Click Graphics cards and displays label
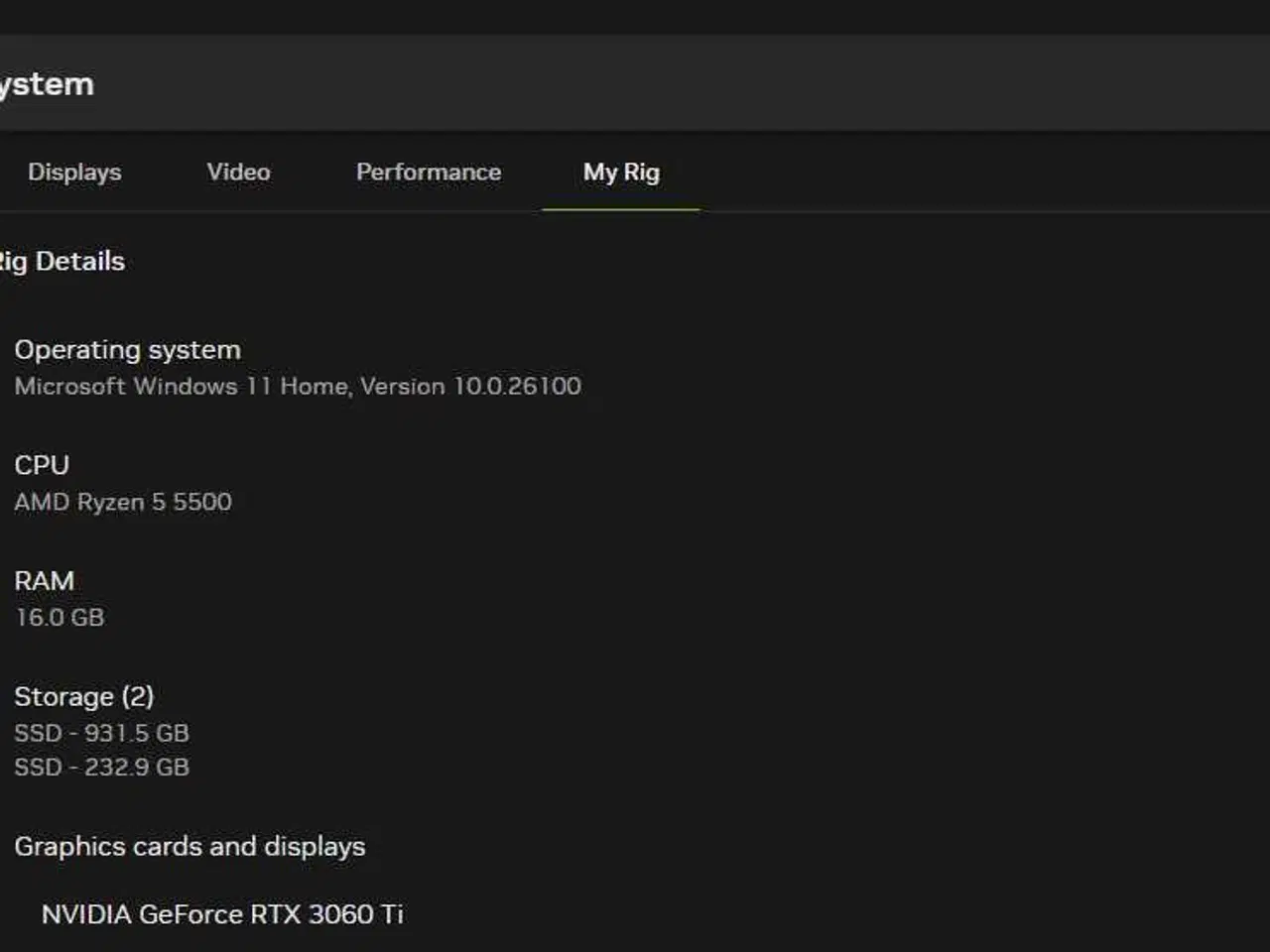 190,846
